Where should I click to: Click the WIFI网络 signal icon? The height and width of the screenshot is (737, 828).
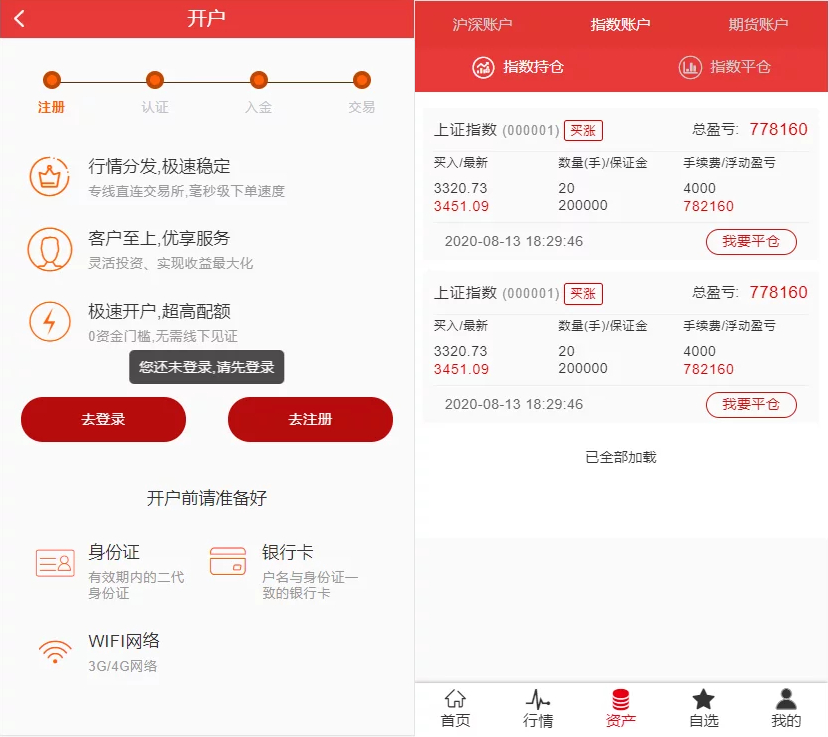[55, 652]
